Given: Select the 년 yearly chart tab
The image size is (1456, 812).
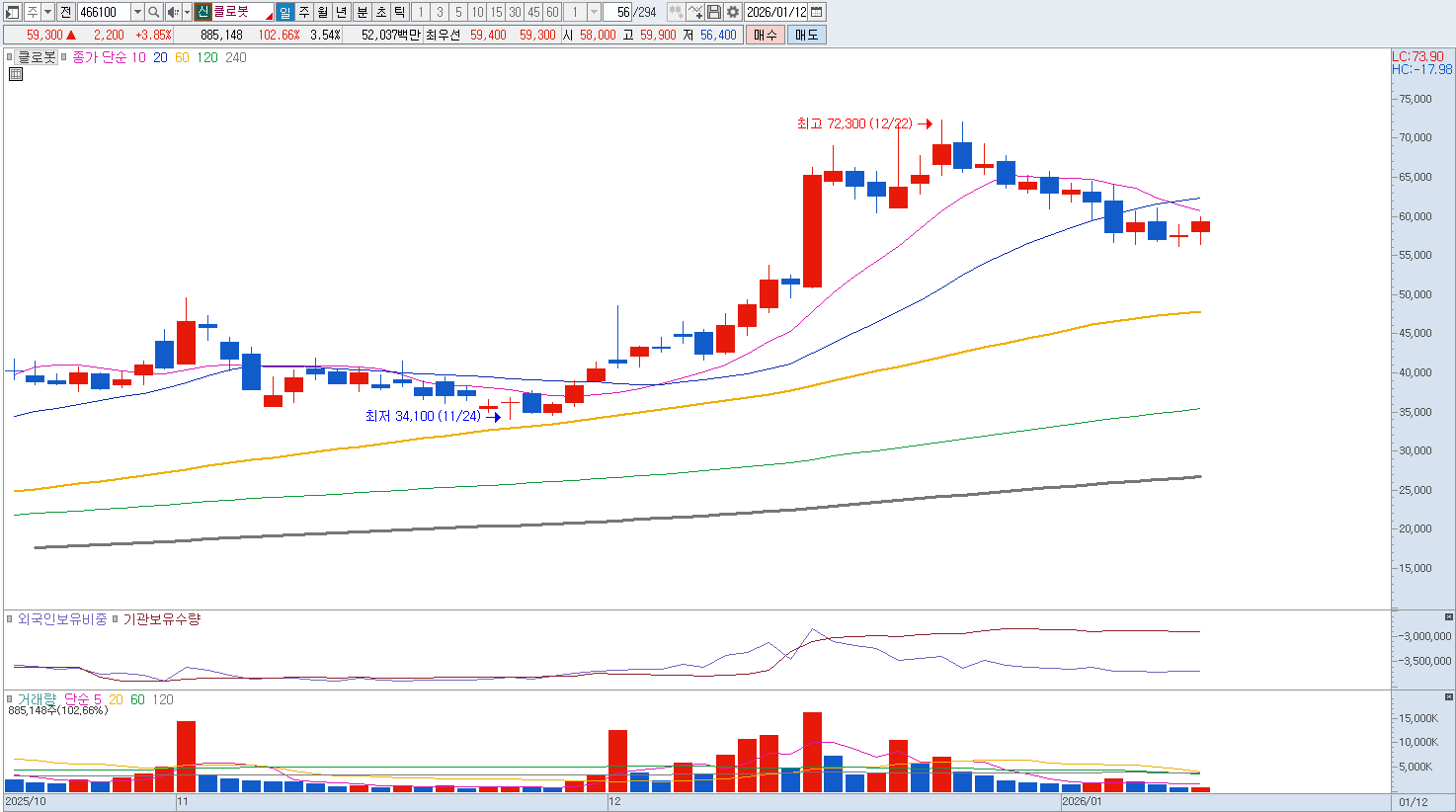Looking at the screenshot, I should tap(342, 12).
